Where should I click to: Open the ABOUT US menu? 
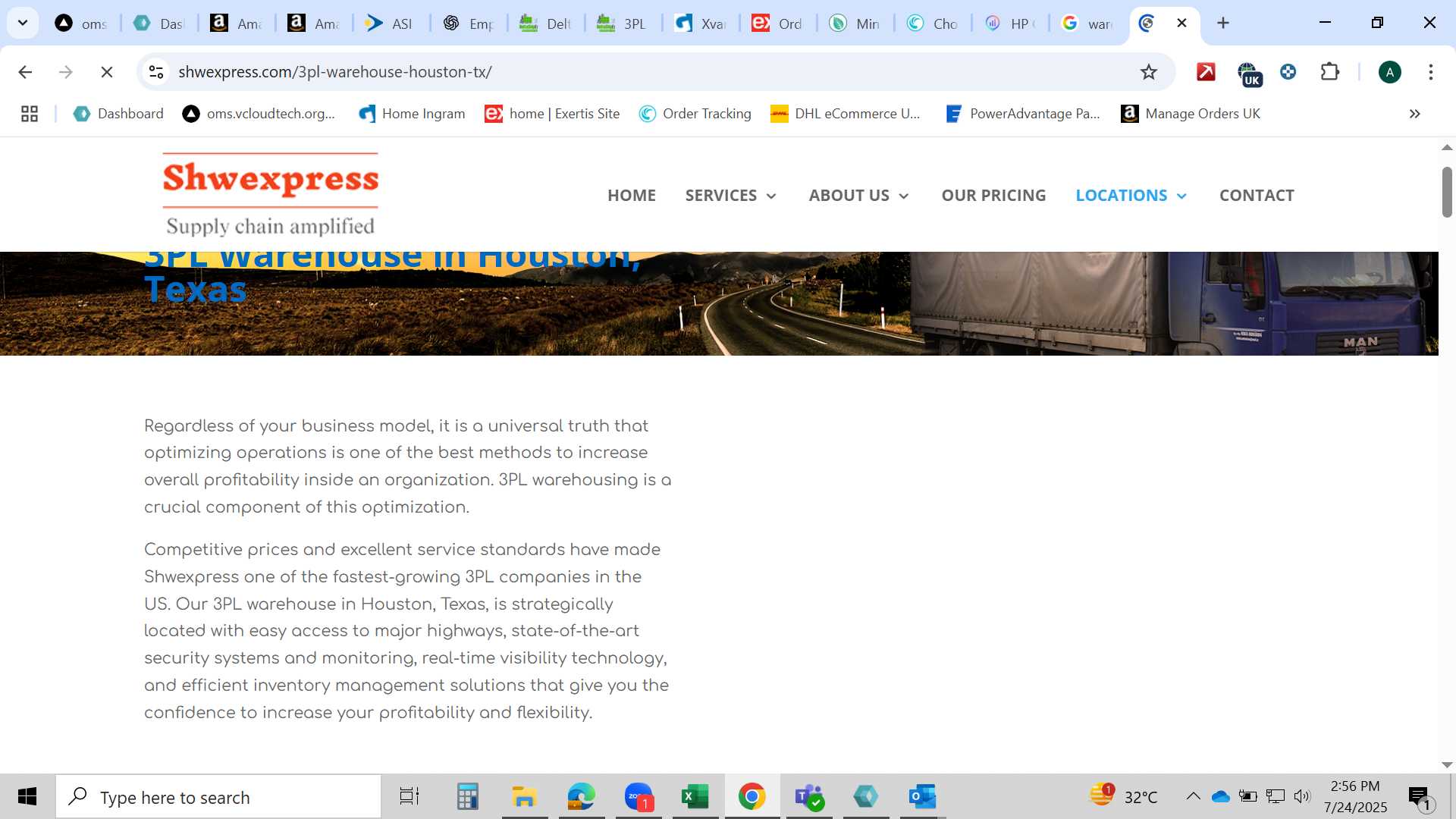point(849,195)
